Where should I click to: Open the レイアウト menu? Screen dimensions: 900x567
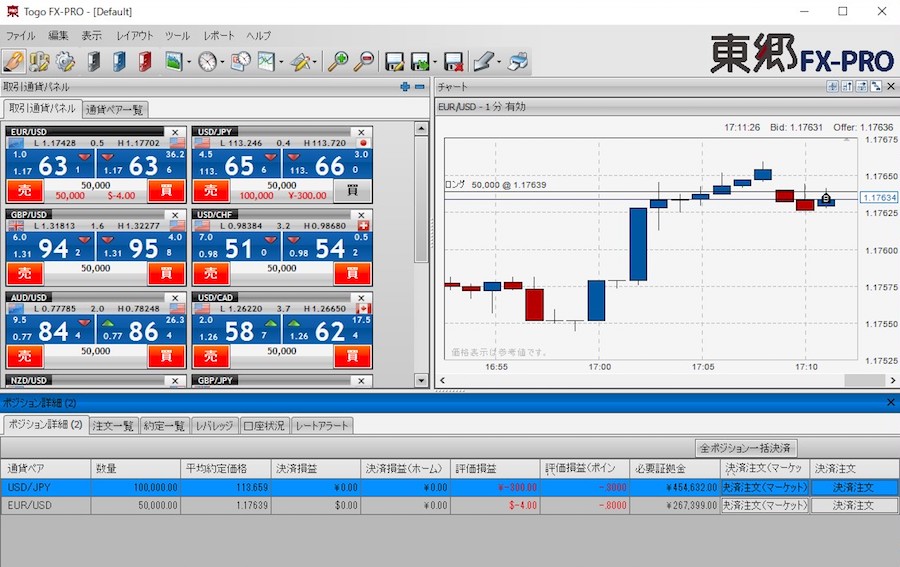coord(135,36)
